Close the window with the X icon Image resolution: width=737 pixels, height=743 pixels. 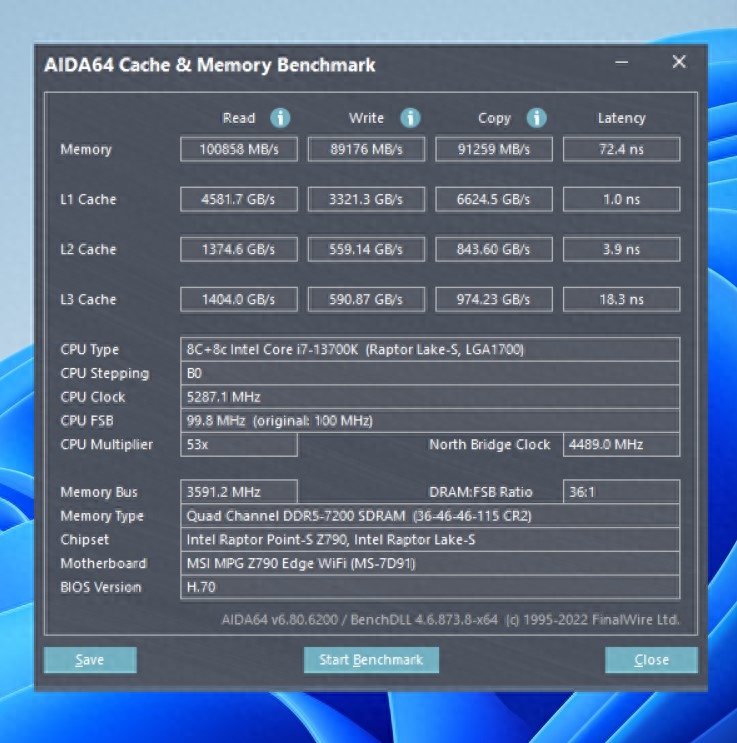point(679,62)
